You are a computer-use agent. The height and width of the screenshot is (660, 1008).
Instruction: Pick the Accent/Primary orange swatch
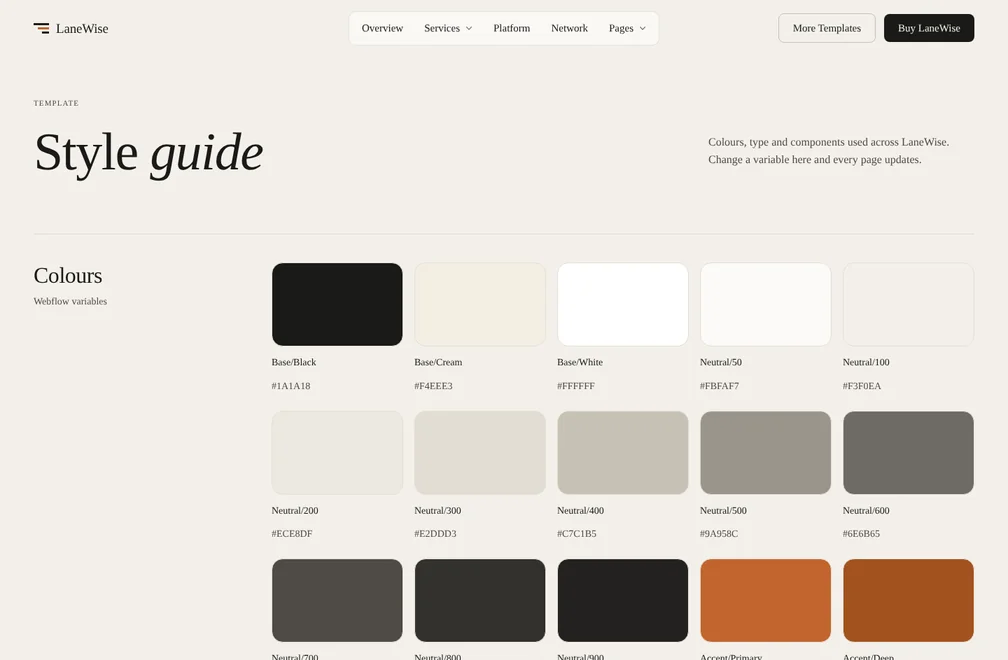765,600
